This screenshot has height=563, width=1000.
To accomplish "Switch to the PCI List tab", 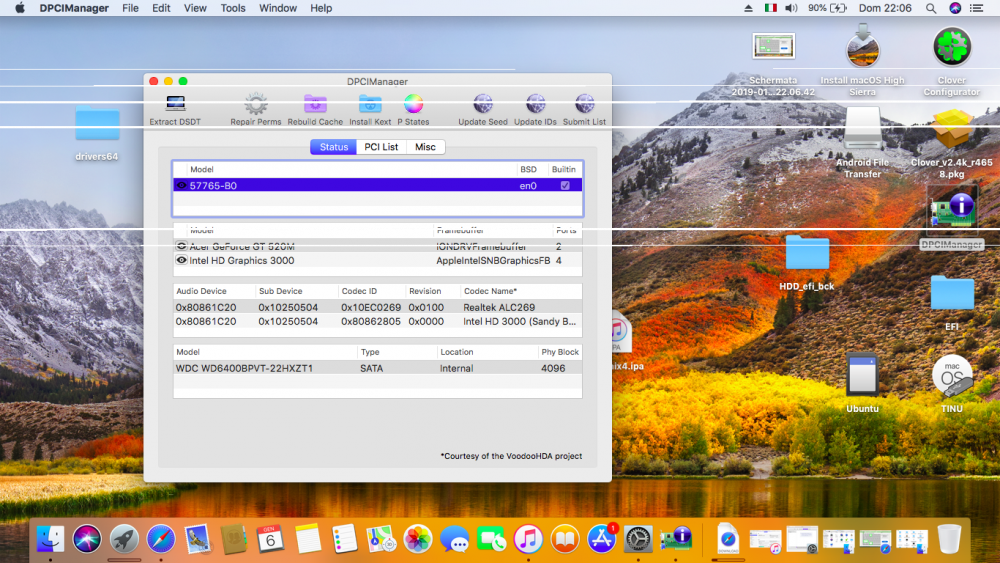I will click(x=381, y=147).
